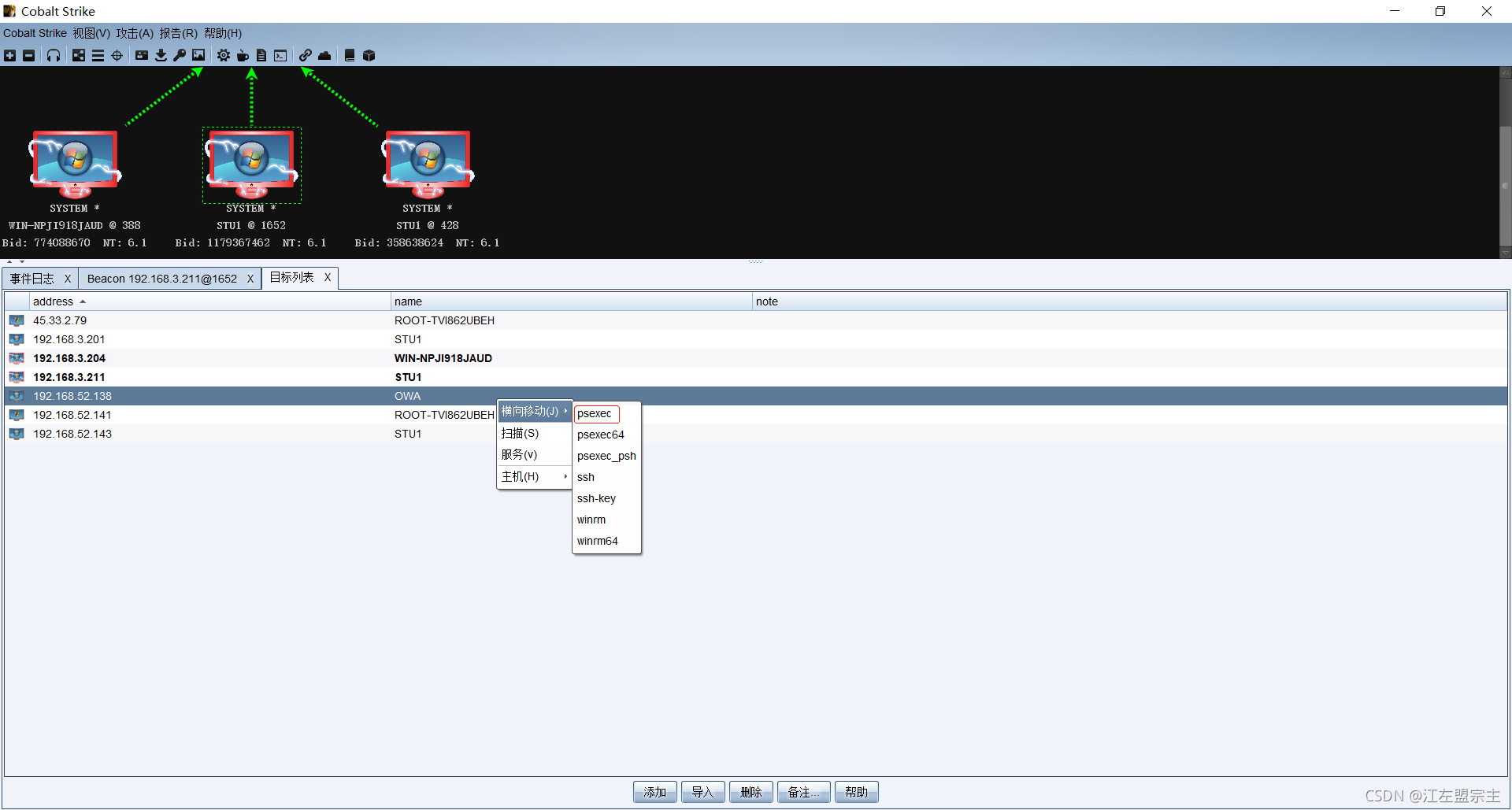This screenshot has width=1512, height=810.
Task: Click the chain link icon to host file
Action: coord(306,55)
